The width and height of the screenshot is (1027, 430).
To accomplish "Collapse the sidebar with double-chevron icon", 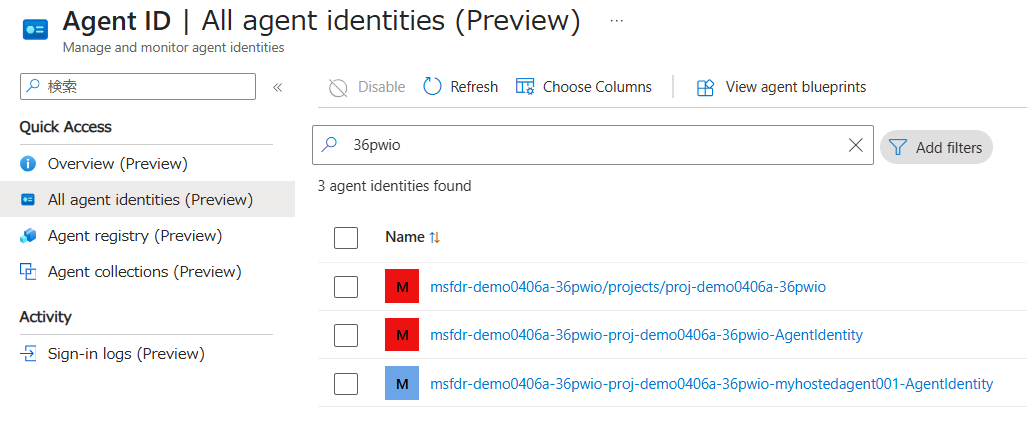I will pyautogui.click(x=278, y=87).
